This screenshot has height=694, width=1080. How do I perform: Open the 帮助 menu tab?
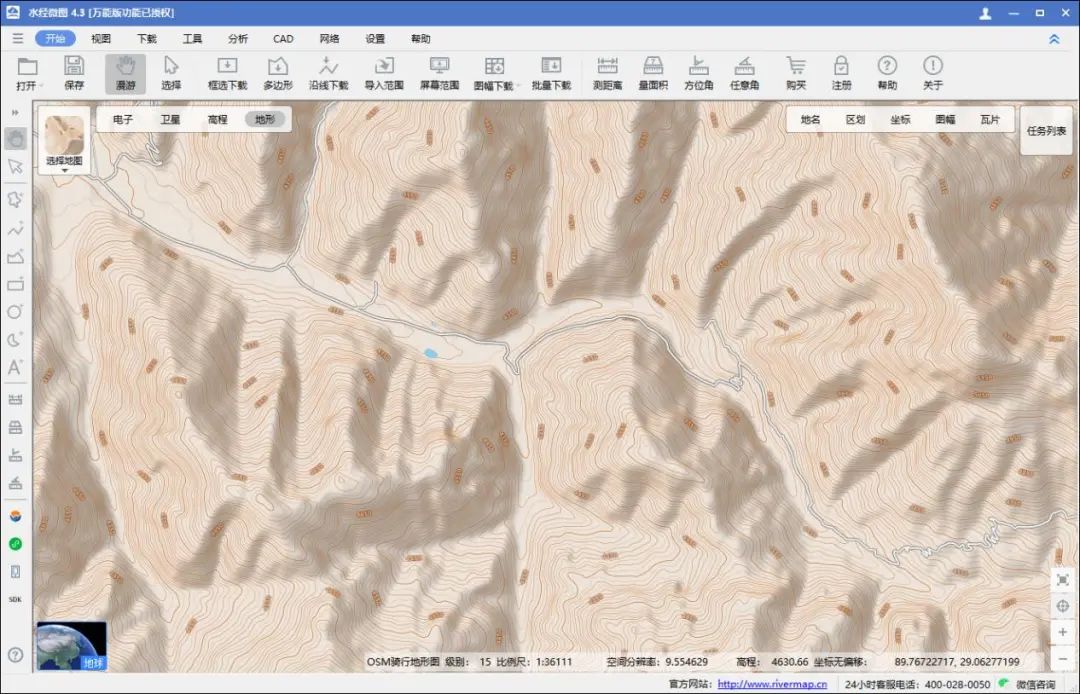coord(420,39)
